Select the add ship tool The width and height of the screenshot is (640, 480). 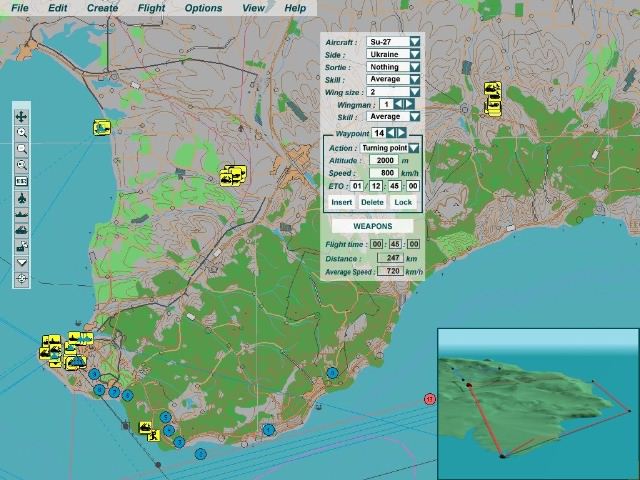[x=22, y=213]
